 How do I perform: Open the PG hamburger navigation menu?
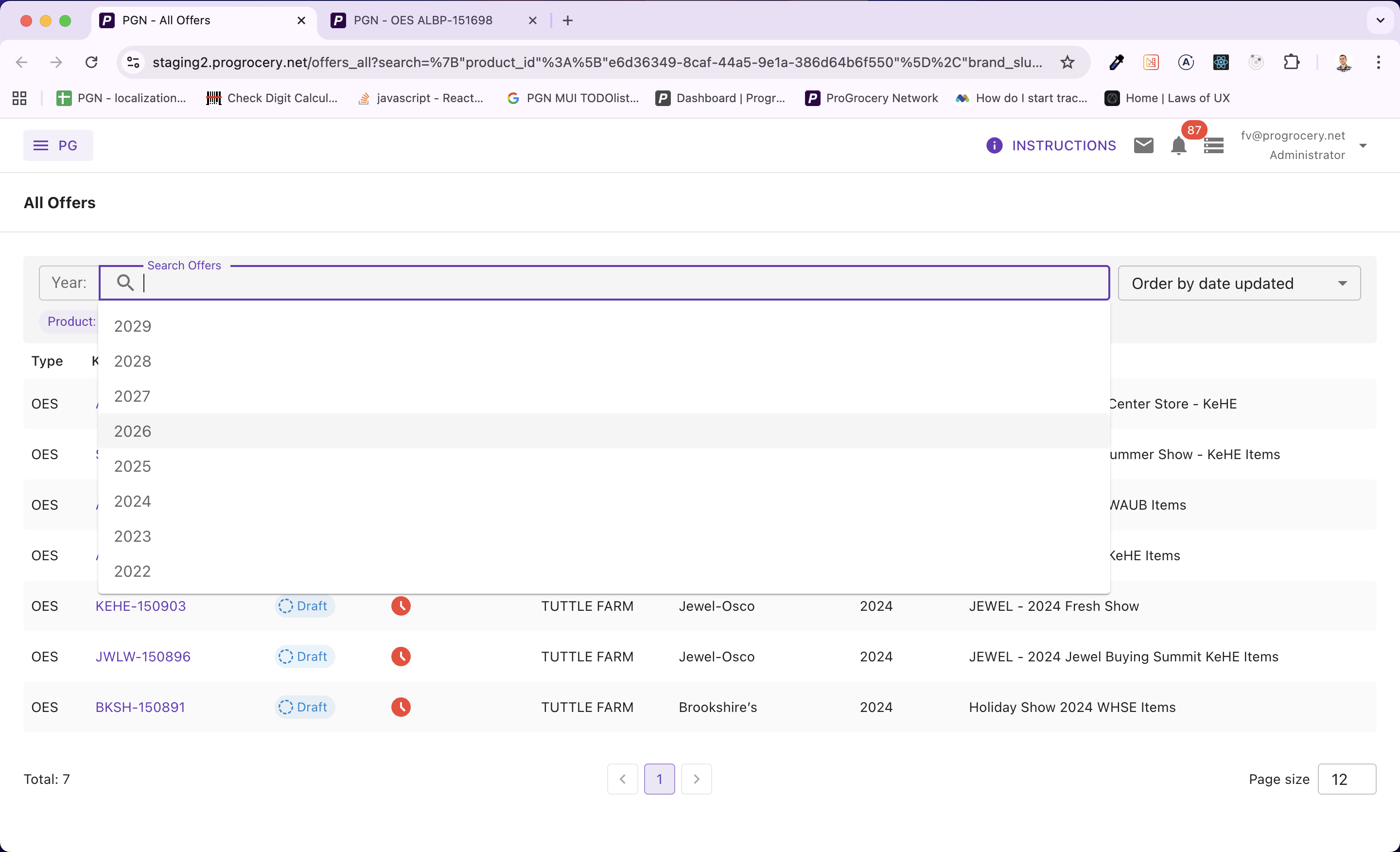tap(40, 145)
